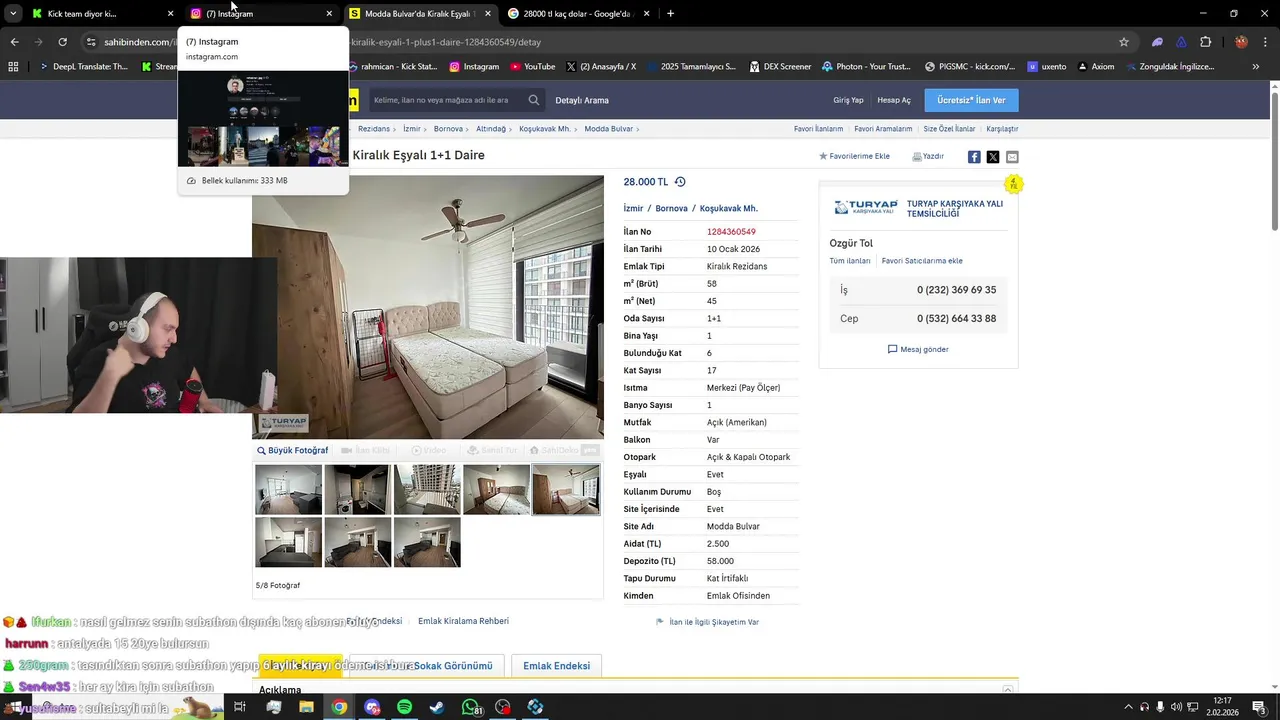Open WhatsApp from the taskbar
The height and width of the screenshot is (720, 1280).
pos(470,707)
